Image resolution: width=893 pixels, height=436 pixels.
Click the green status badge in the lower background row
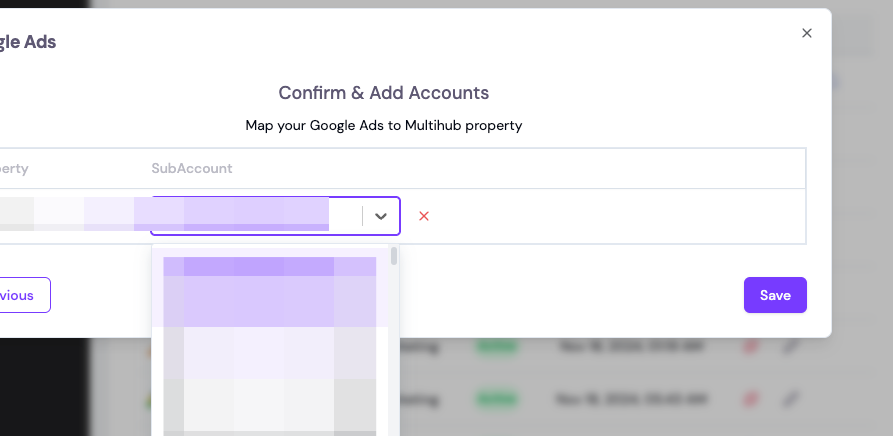click(x=497, y=400)
